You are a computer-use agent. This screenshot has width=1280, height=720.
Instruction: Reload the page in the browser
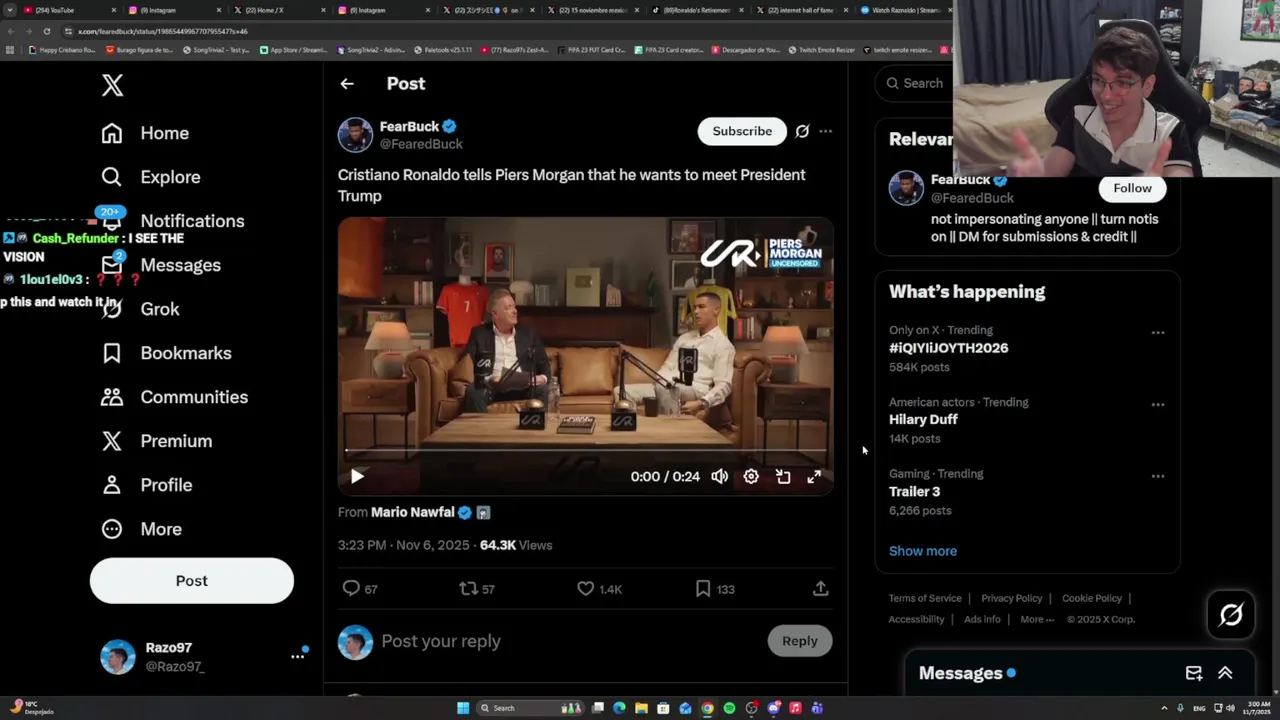(x=46, y=31)
